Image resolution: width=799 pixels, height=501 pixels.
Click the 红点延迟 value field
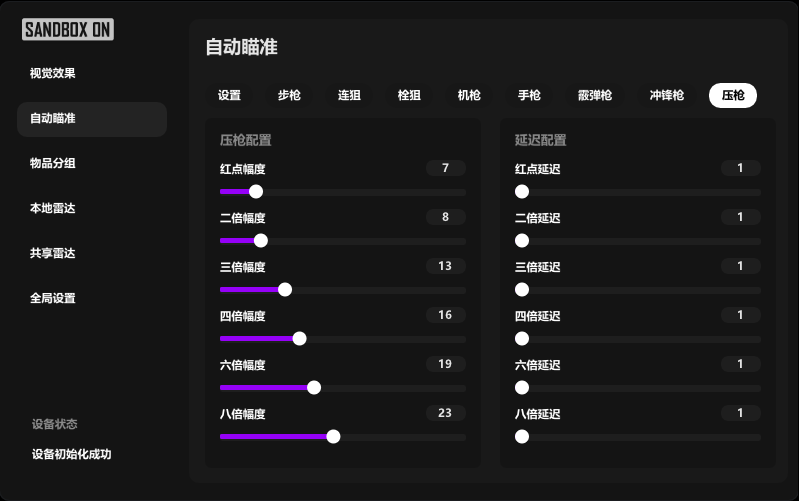[x=741, y=168]
